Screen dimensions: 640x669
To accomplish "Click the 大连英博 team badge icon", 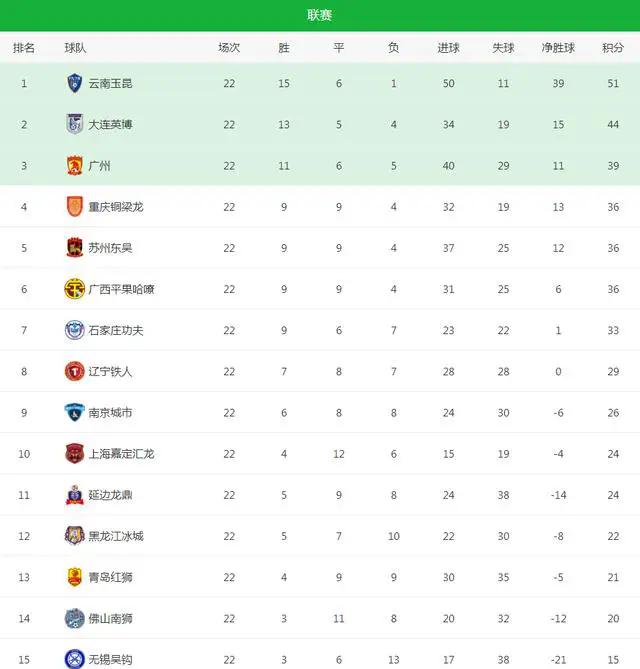I will tap(75, 124).
